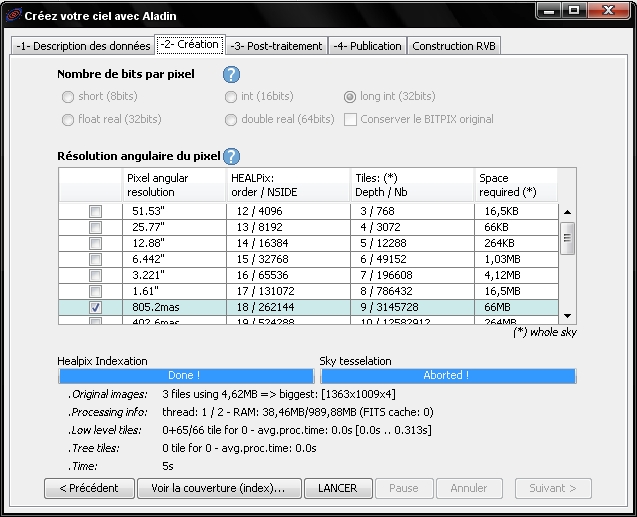Click the 4,12MB space cell
637x517 pixels.
(x=516, y=275)
